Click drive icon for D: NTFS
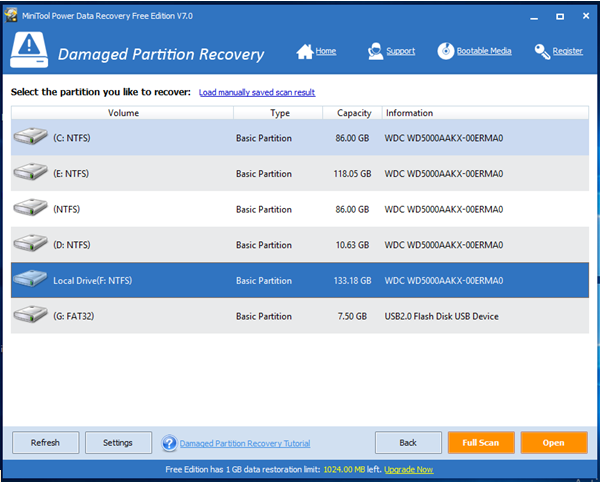Image resolution: width=600 pixels, height=482 pixels. (x=31, y=243)
